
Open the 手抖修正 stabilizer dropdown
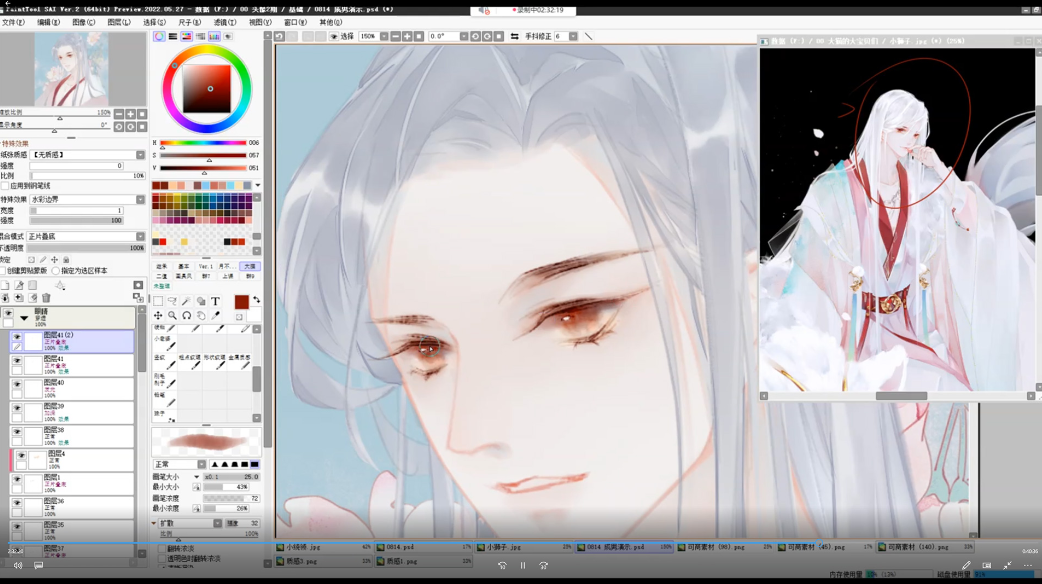click(x=573, y=37)
